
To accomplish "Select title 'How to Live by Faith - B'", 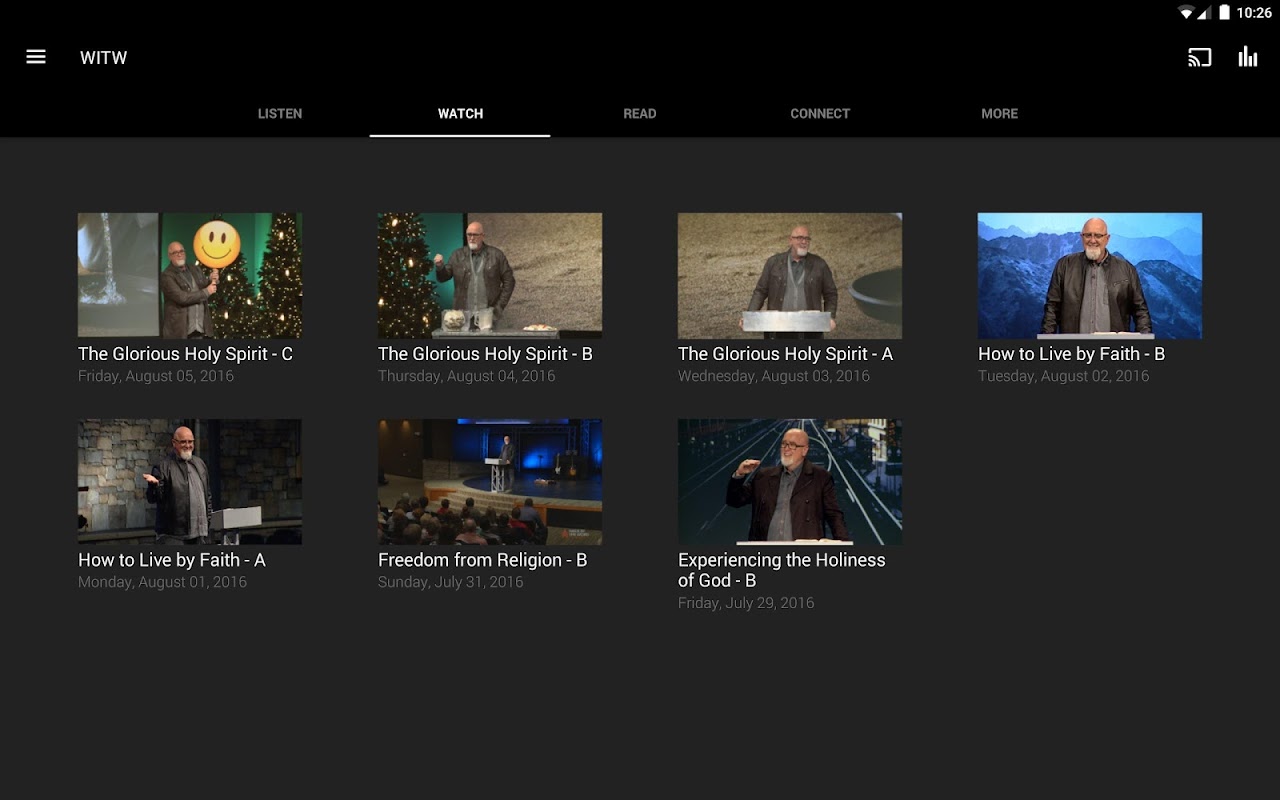I will [1072, 354].
